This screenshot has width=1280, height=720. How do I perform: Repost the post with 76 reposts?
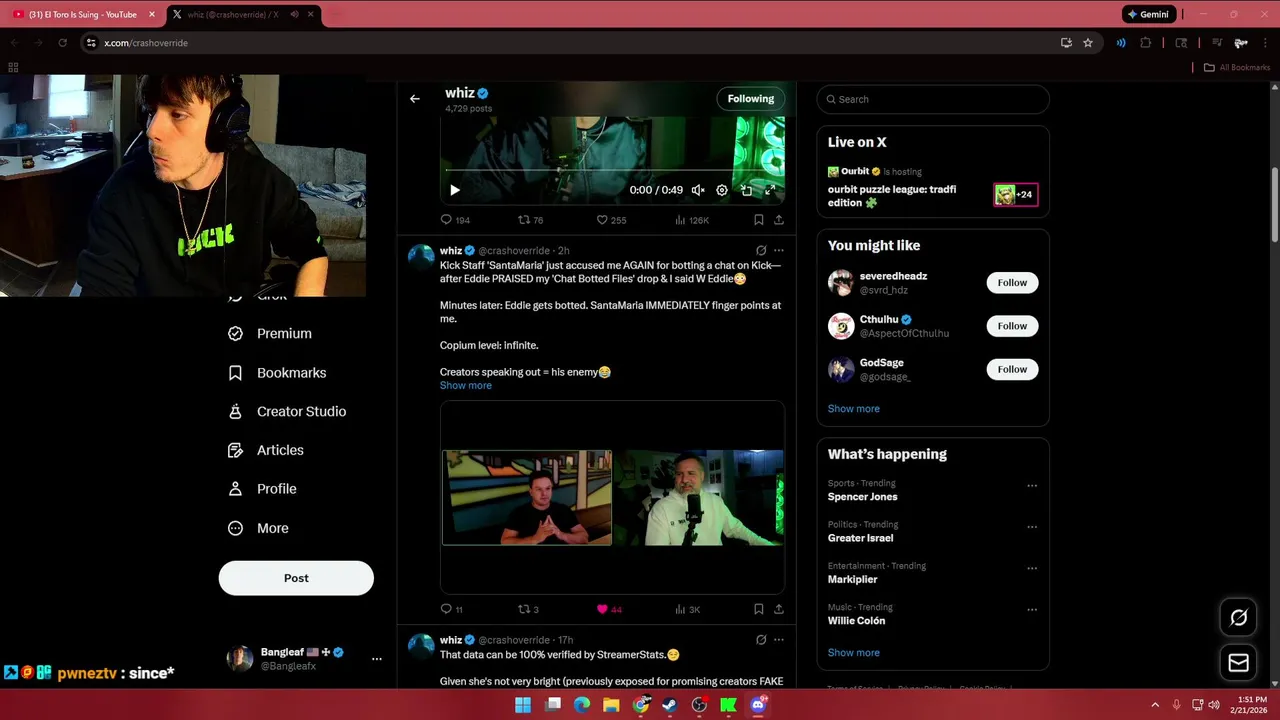point(530,220)
